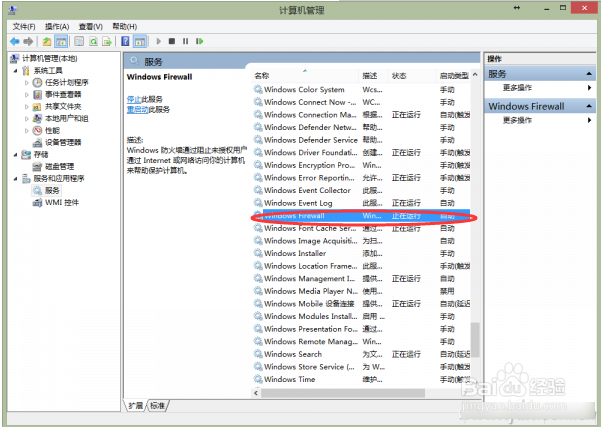The image size is (601, 427).
Task: Select the Windows Firewall service row
Action: [361, 216]
